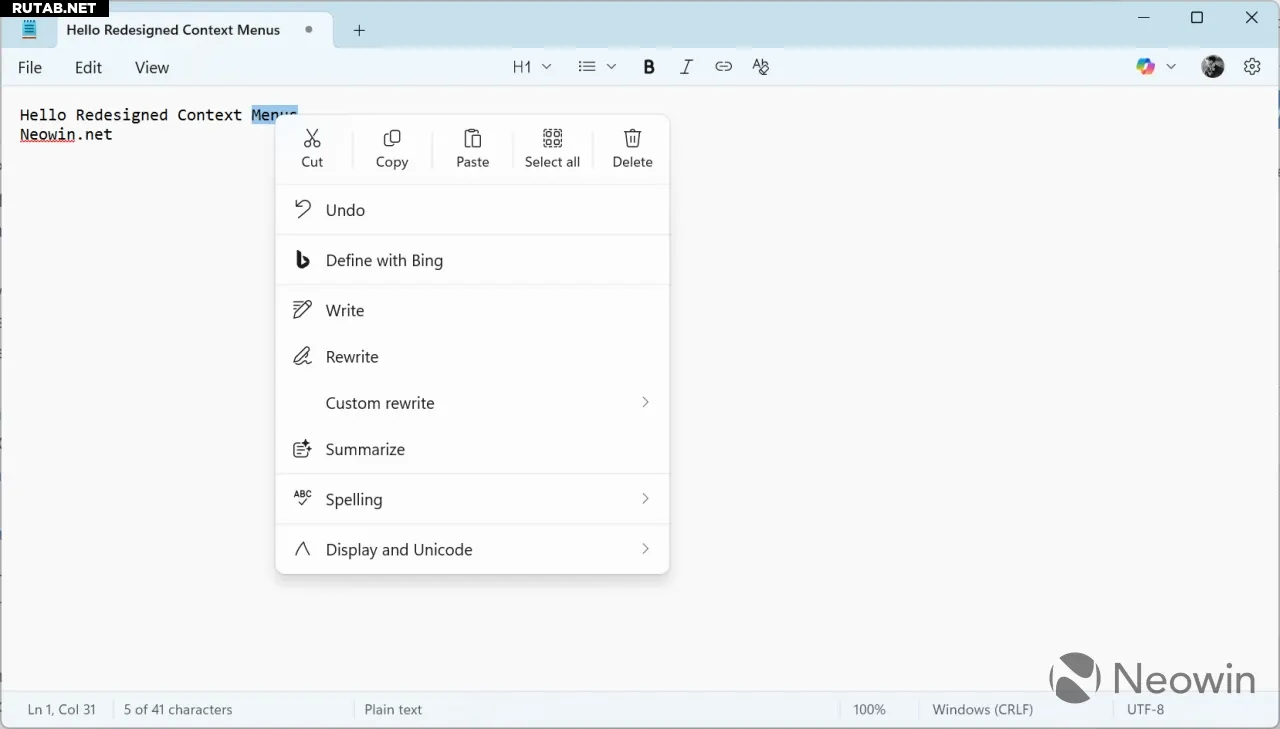Click Windows (CRLF) line ending indicator

(982, 709)
